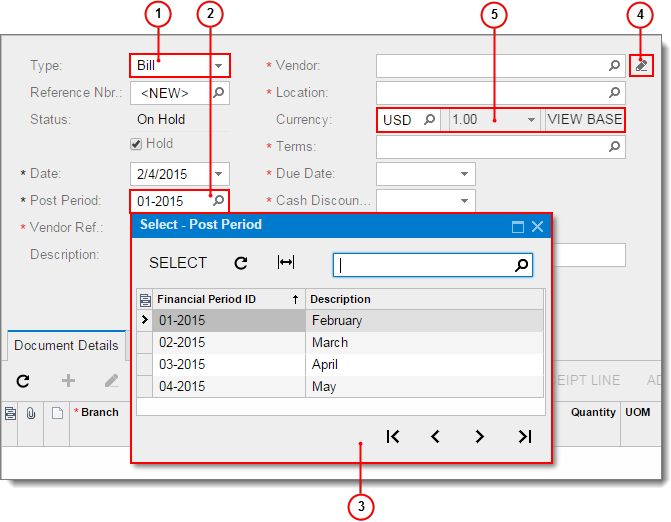The height and width of the screenshot is (522, 671).
Task: Open the Cash Discount date dropdown arrow
Action: pos(464,200)
